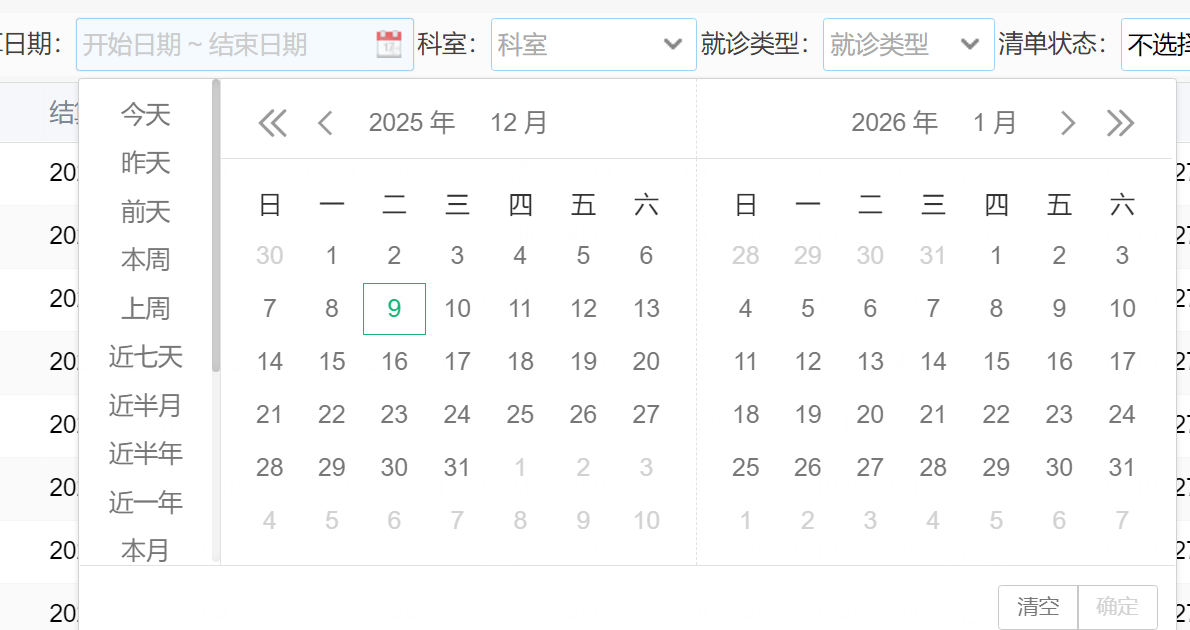Screen dimensions: 1190x630
Task: Select the 近半年 quick range
Action: click(146, 453)
